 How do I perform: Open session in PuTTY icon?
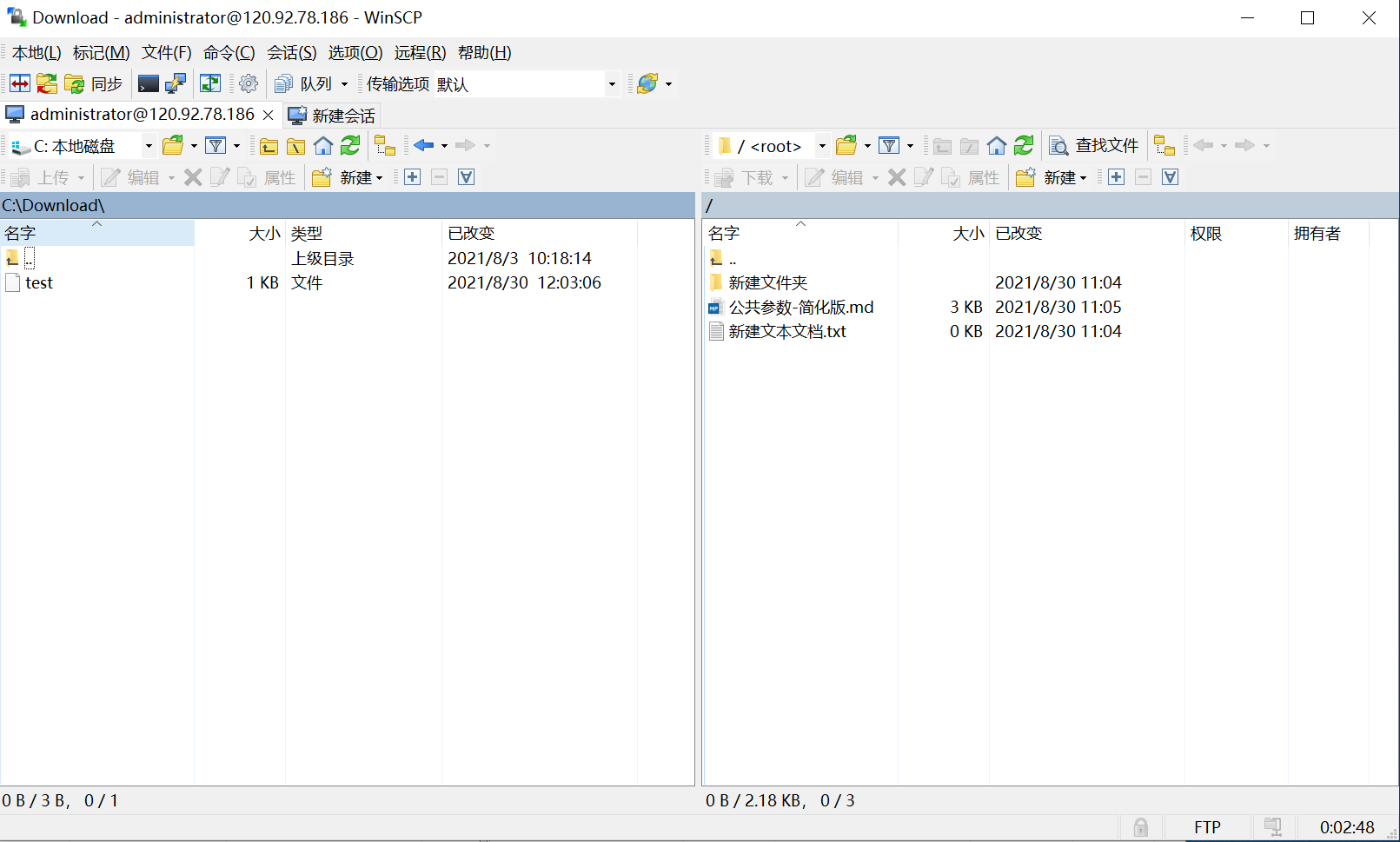(176, 83)
